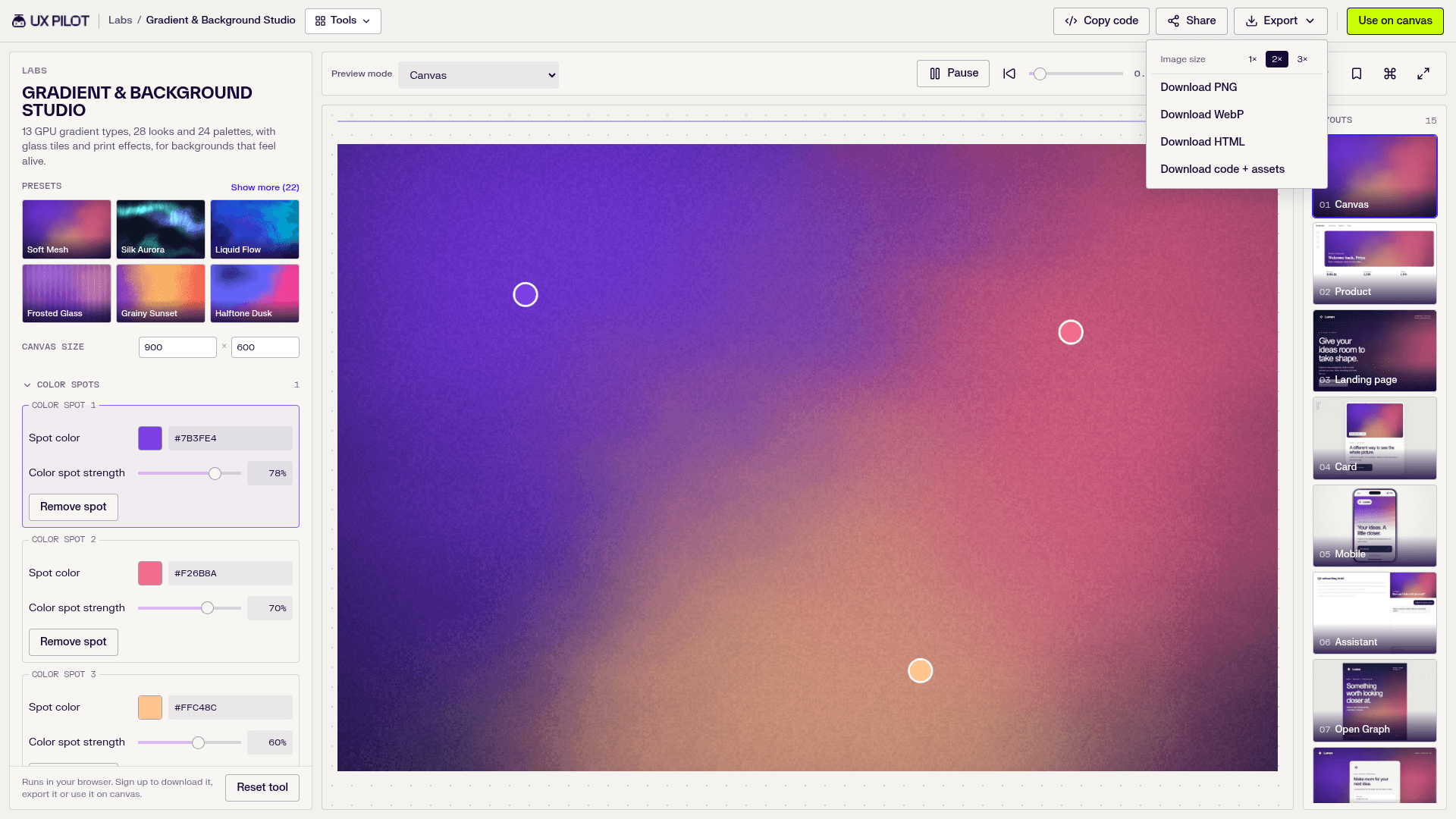Click the Reset tool button
This screenshot has width=1456, height=819.
(x=262, y=788)
